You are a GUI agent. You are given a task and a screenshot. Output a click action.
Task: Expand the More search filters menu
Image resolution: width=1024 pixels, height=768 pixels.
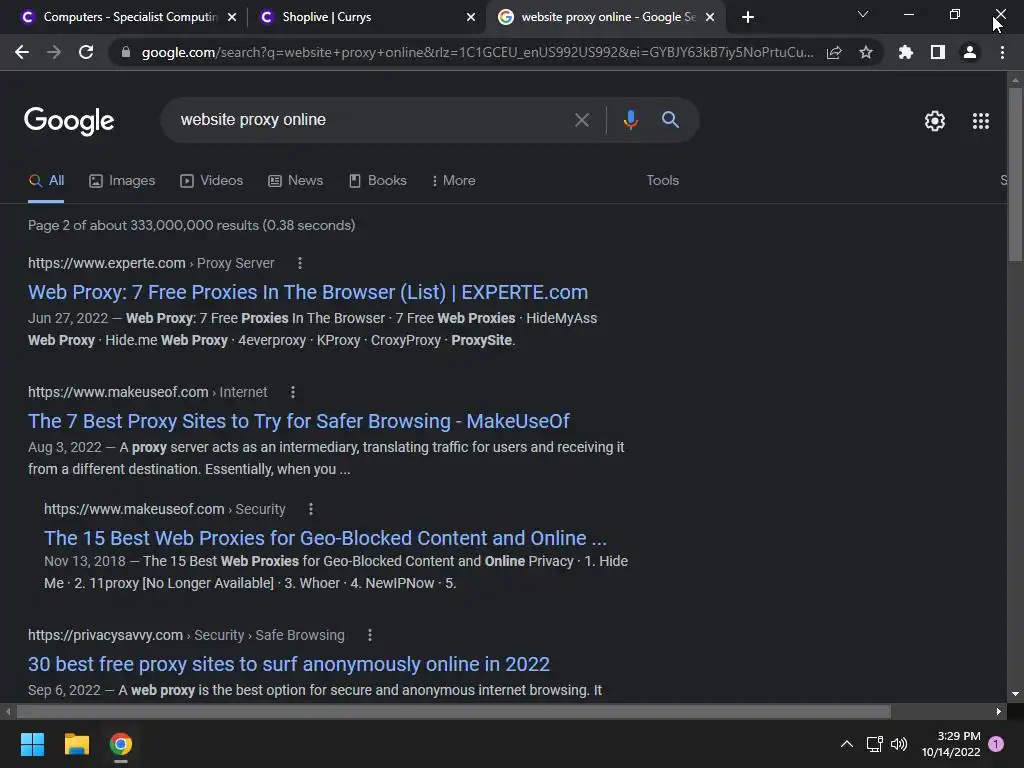pyautogui.click(x=453, y=180)
